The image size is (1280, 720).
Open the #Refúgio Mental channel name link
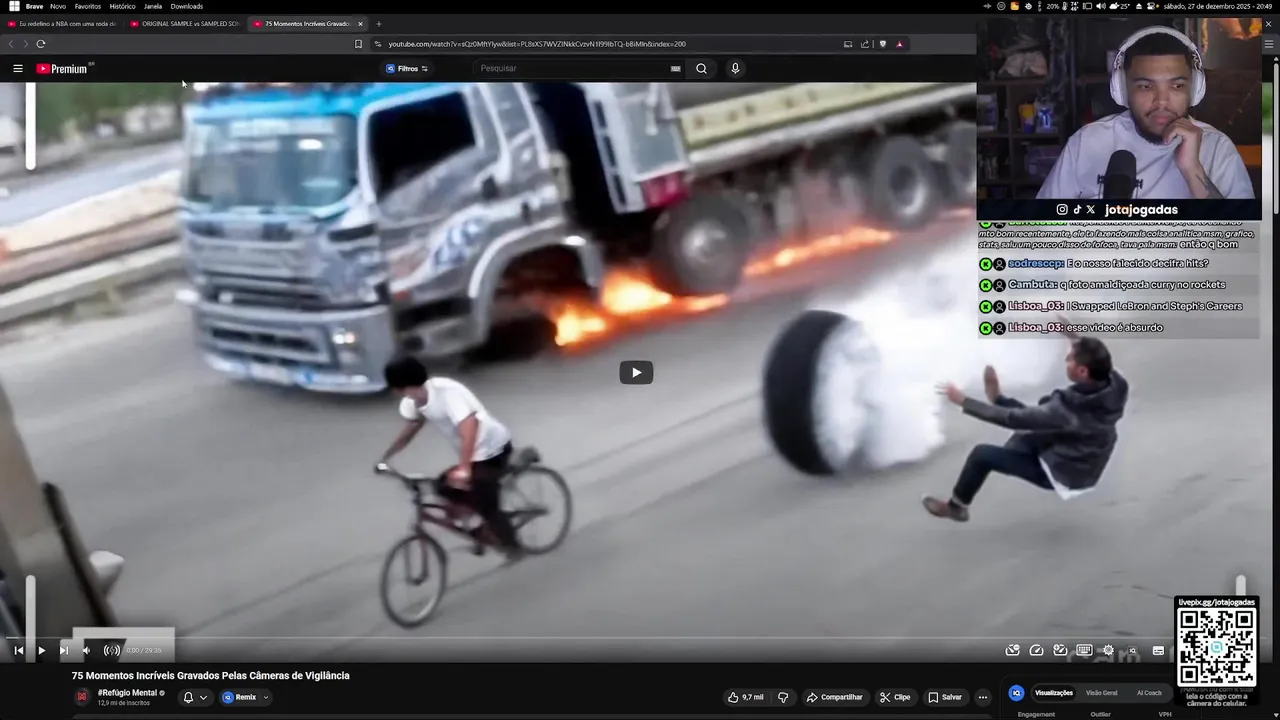tap(127, 693)
